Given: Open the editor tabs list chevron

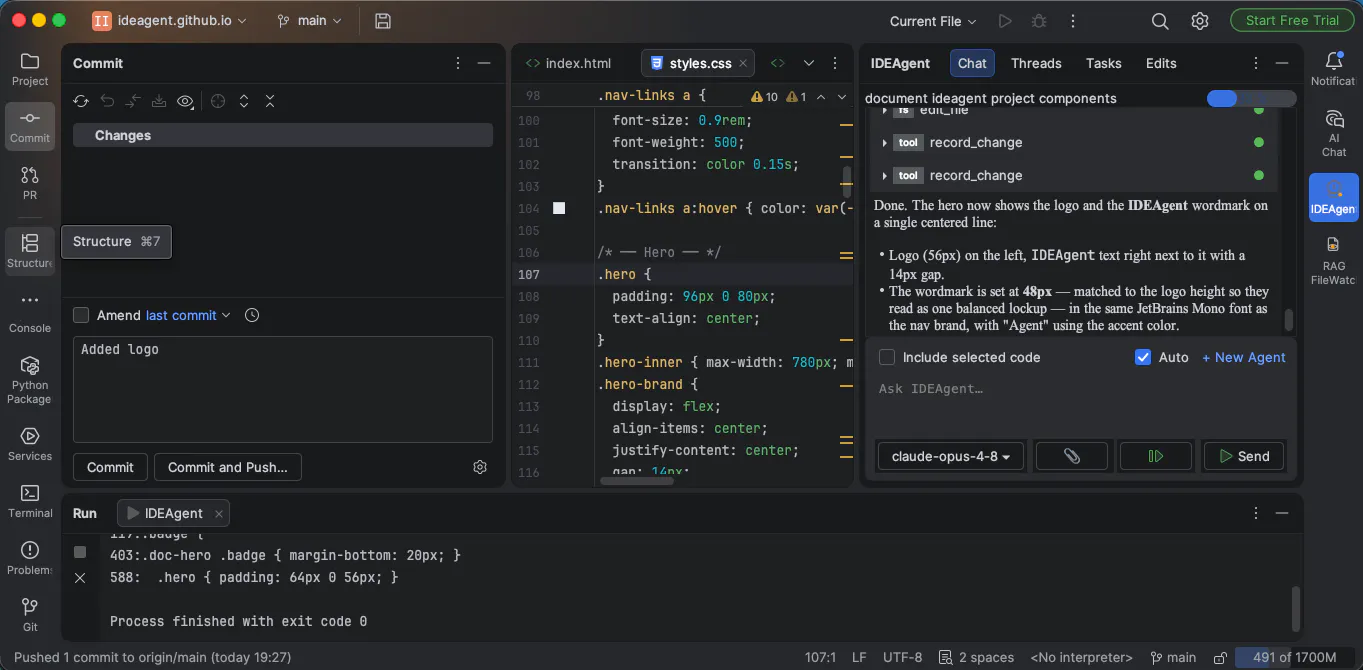Looking at the screenshot, I should pyautogui.click(x=809, y=63).
